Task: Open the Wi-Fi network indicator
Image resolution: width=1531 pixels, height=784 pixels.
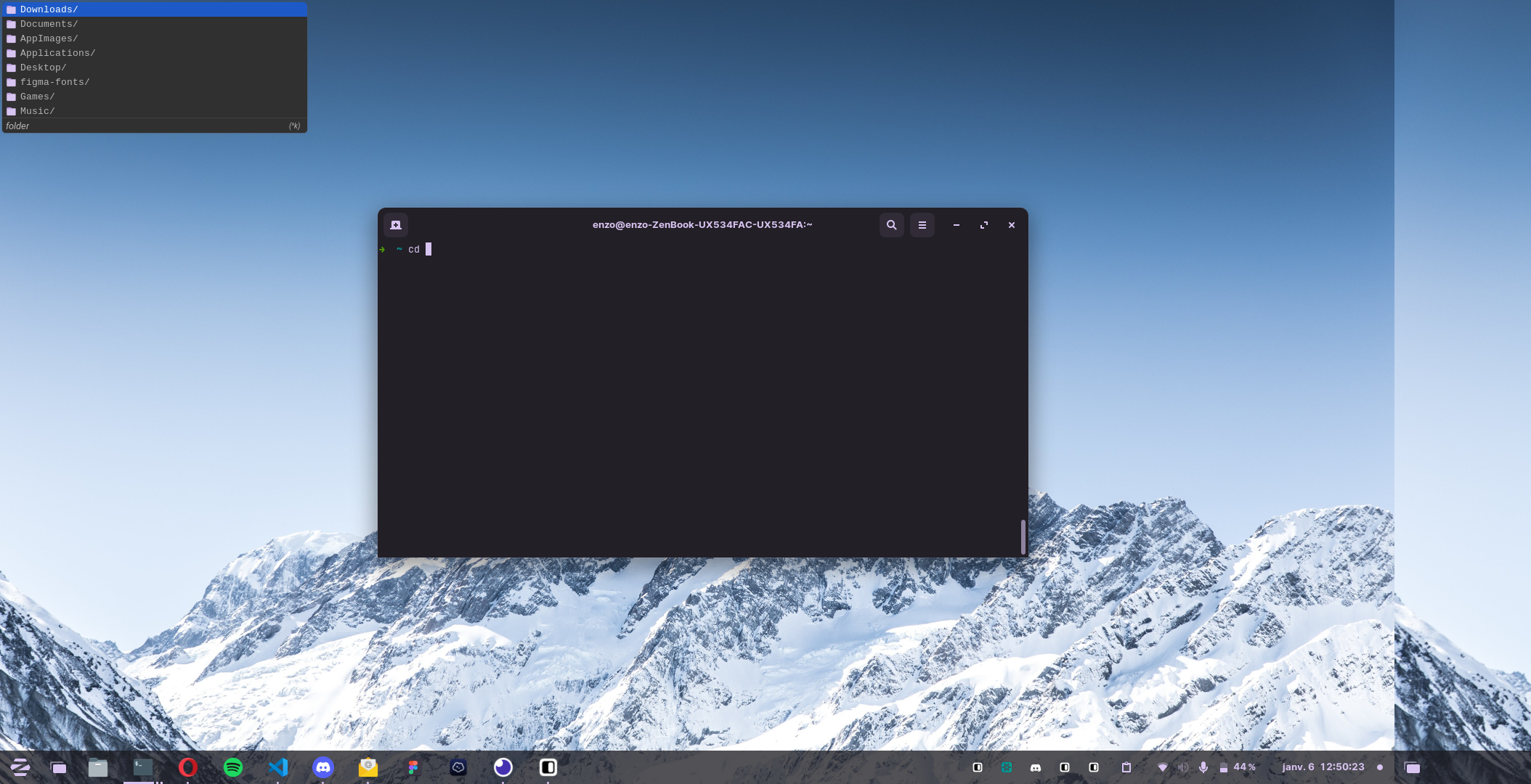Action: (1163, 767)
